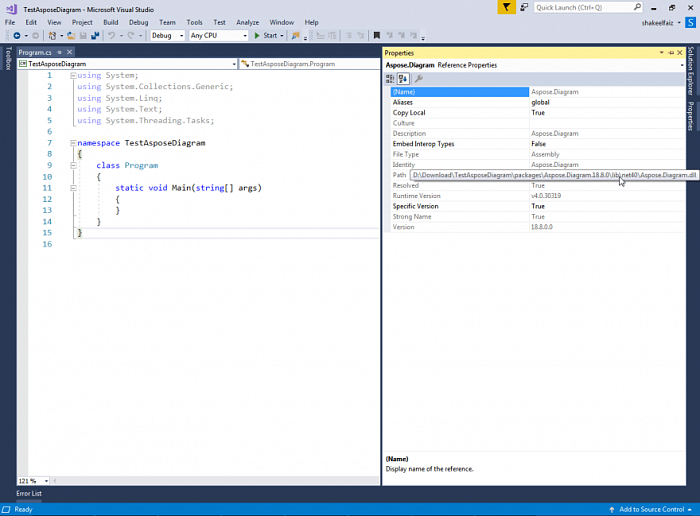
Task: Open the Analyze menu
Action: tap(248, 22)
